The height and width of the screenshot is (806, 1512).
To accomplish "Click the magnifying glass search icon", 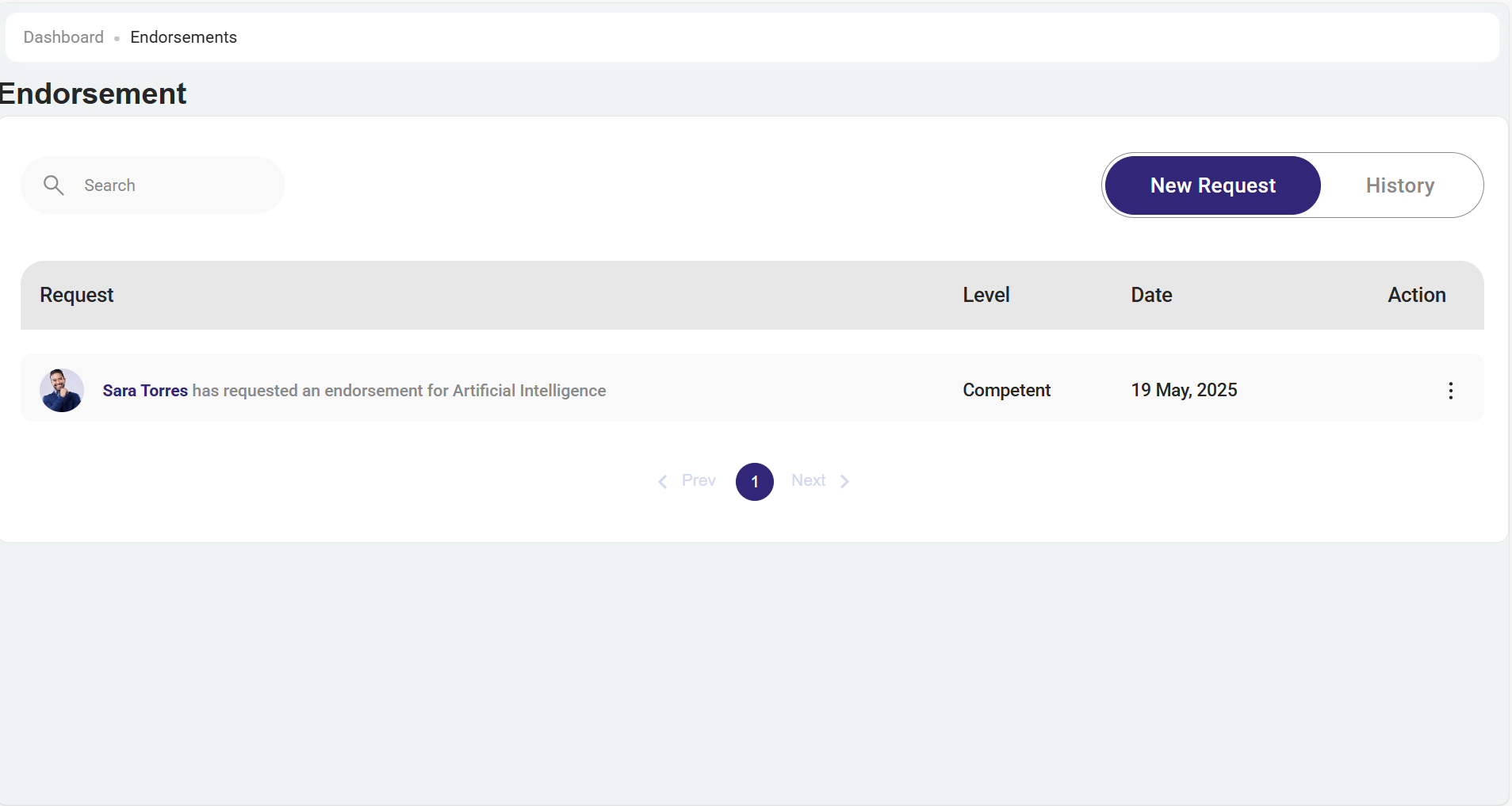I will tap(53, 185).
